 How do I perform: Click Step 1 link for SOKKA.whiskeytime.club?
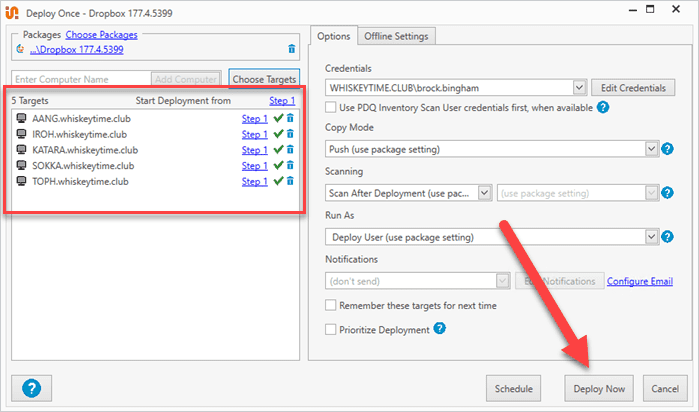[x=255, y=165]
